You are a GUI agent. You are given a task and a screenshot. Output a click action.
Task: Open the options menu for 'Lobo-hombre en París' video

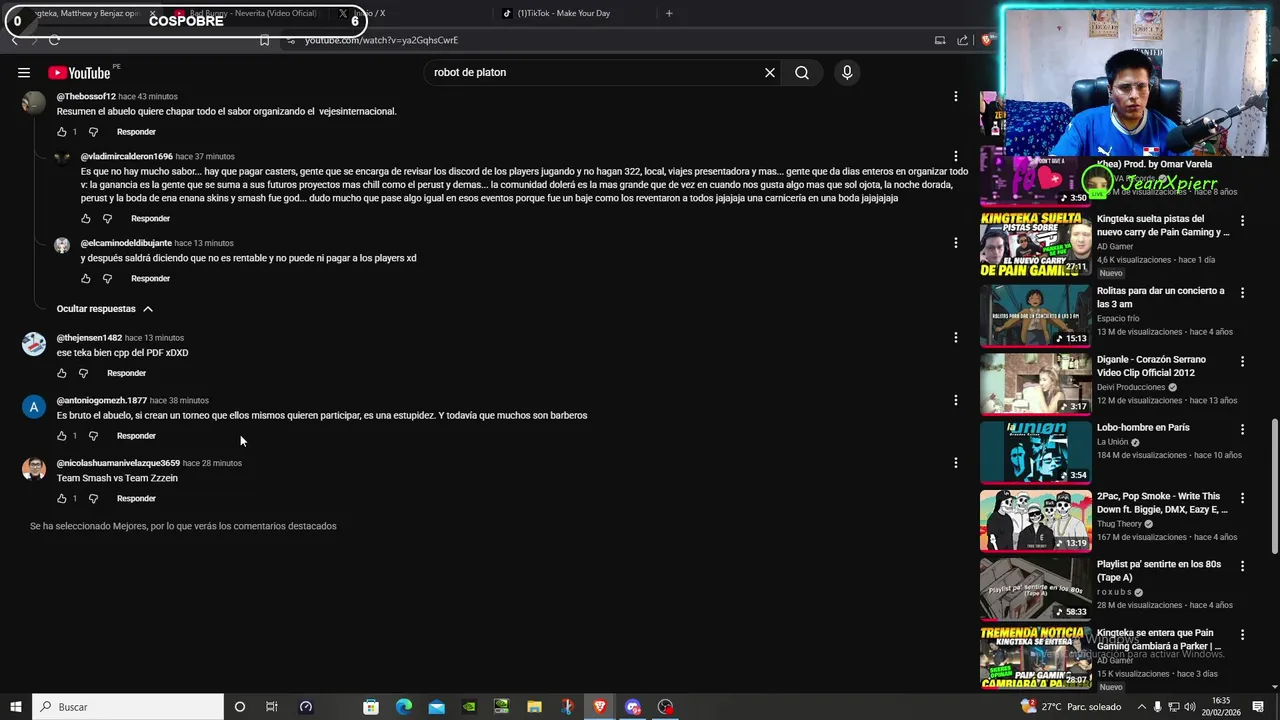1242,430
